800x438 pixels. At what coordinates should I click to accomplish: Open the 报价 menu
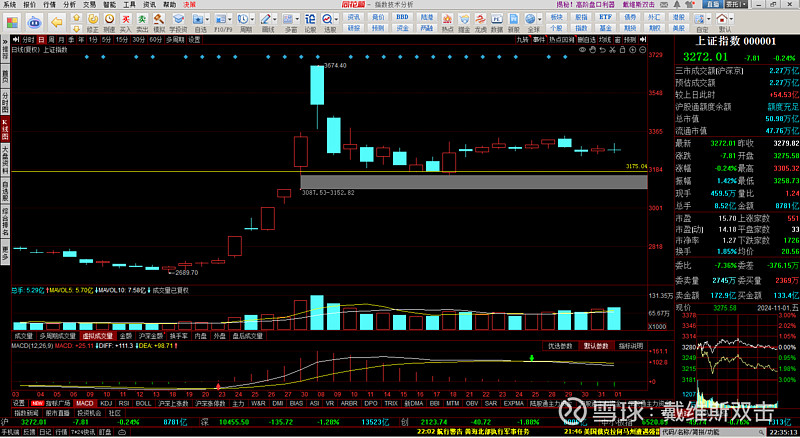30,5
